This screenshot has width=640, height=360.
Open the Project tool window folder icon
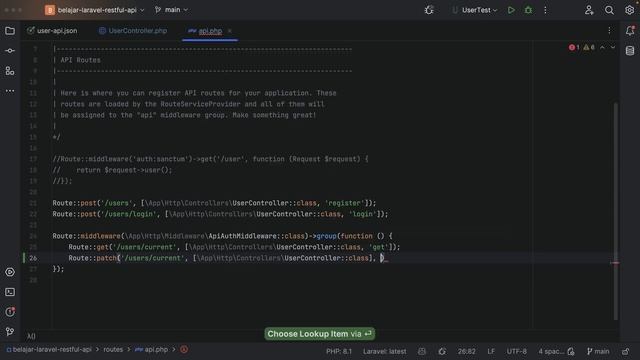pyautogui.click(x=10, y=31)
